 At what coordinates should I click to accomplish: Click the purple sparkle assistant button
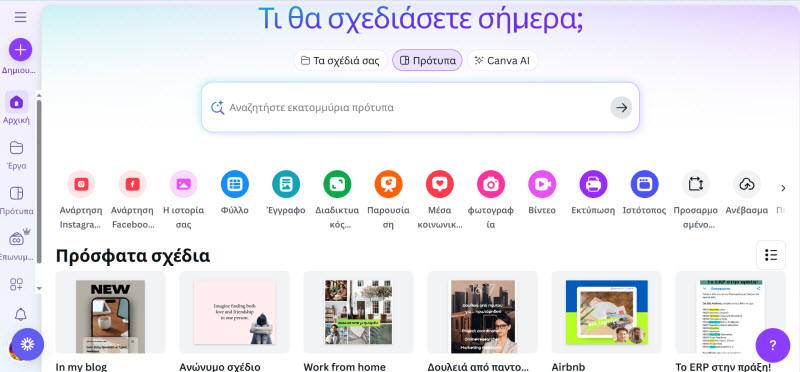pos(27,344)
